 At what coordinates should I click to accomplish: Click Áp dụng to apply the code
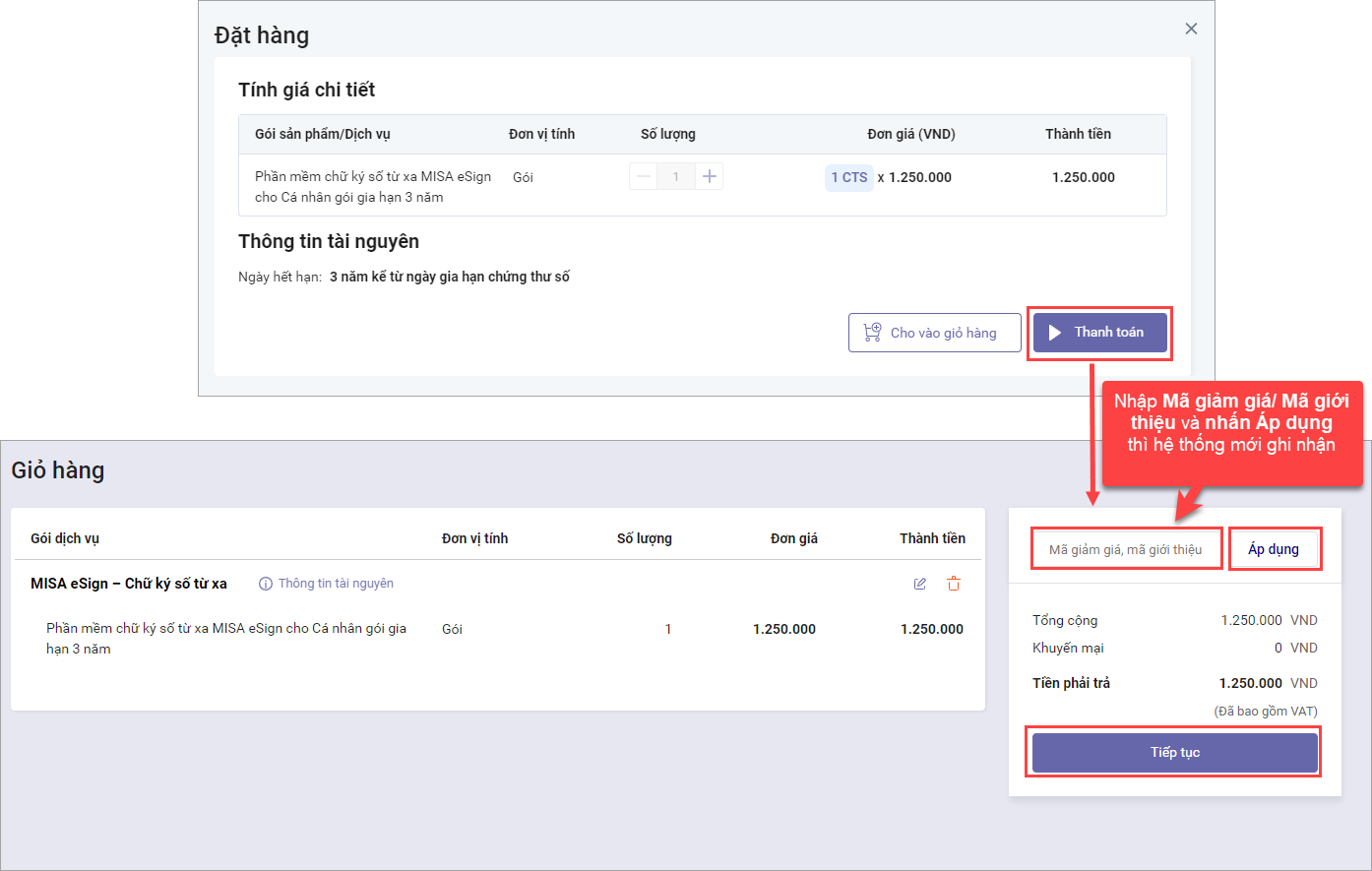pyautogui.click(x=1274, y=549)
